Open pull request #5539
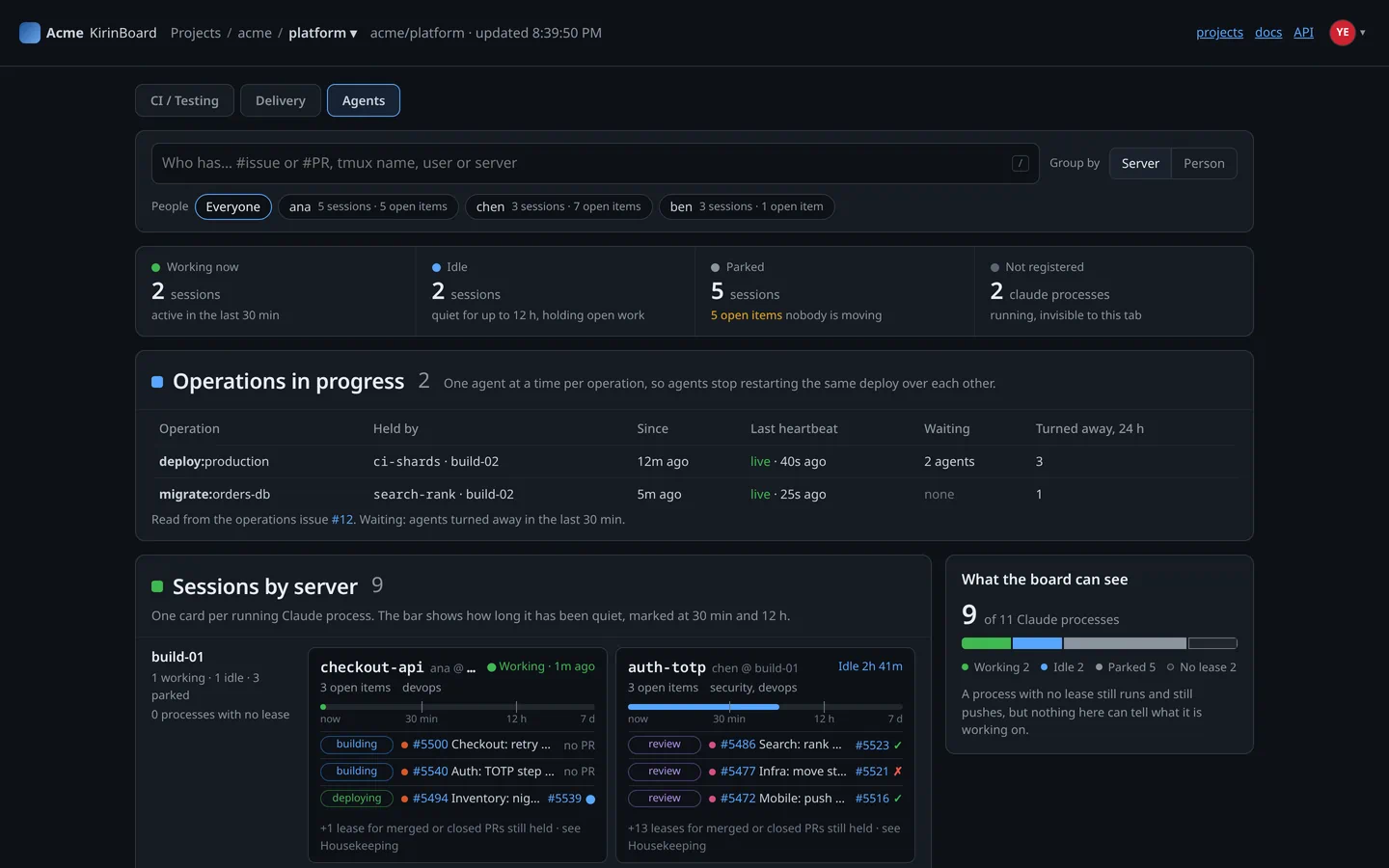The image size is (1389, 868). 564,799
